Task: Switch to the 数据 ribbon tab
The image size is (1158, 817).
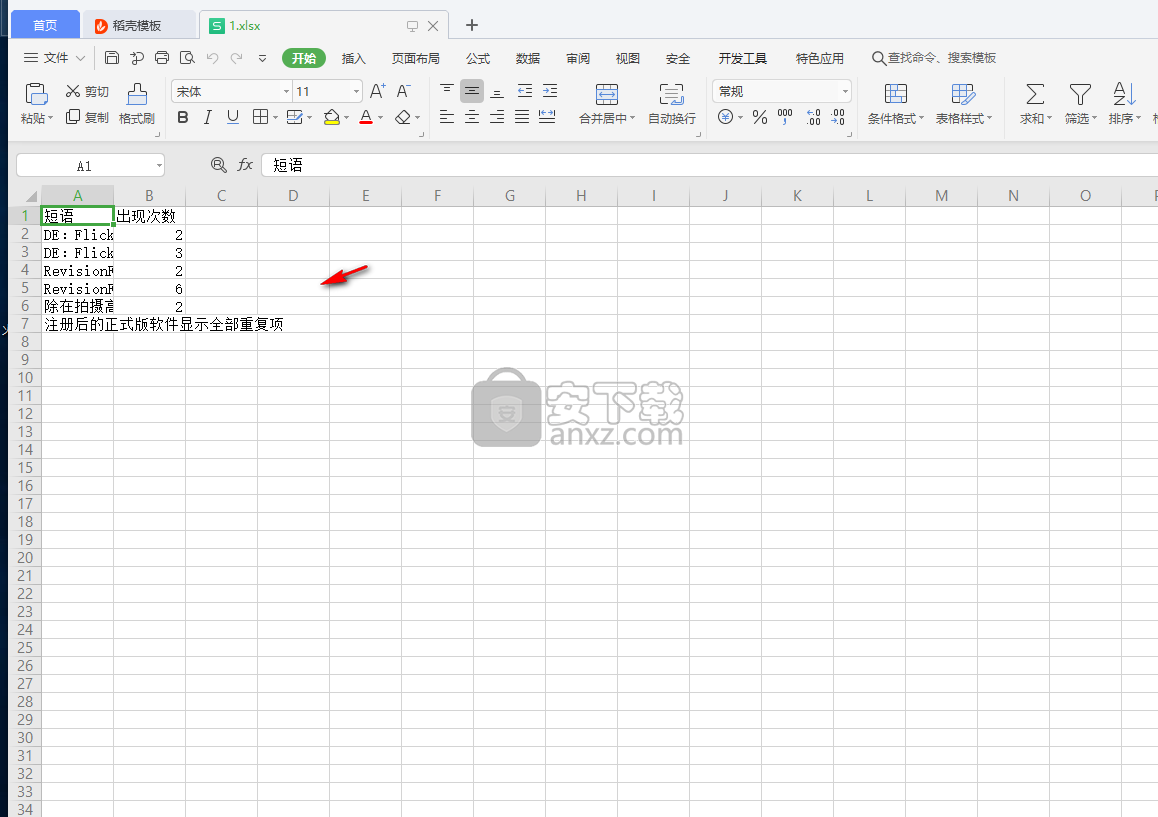Action: (x=527, y=58)
